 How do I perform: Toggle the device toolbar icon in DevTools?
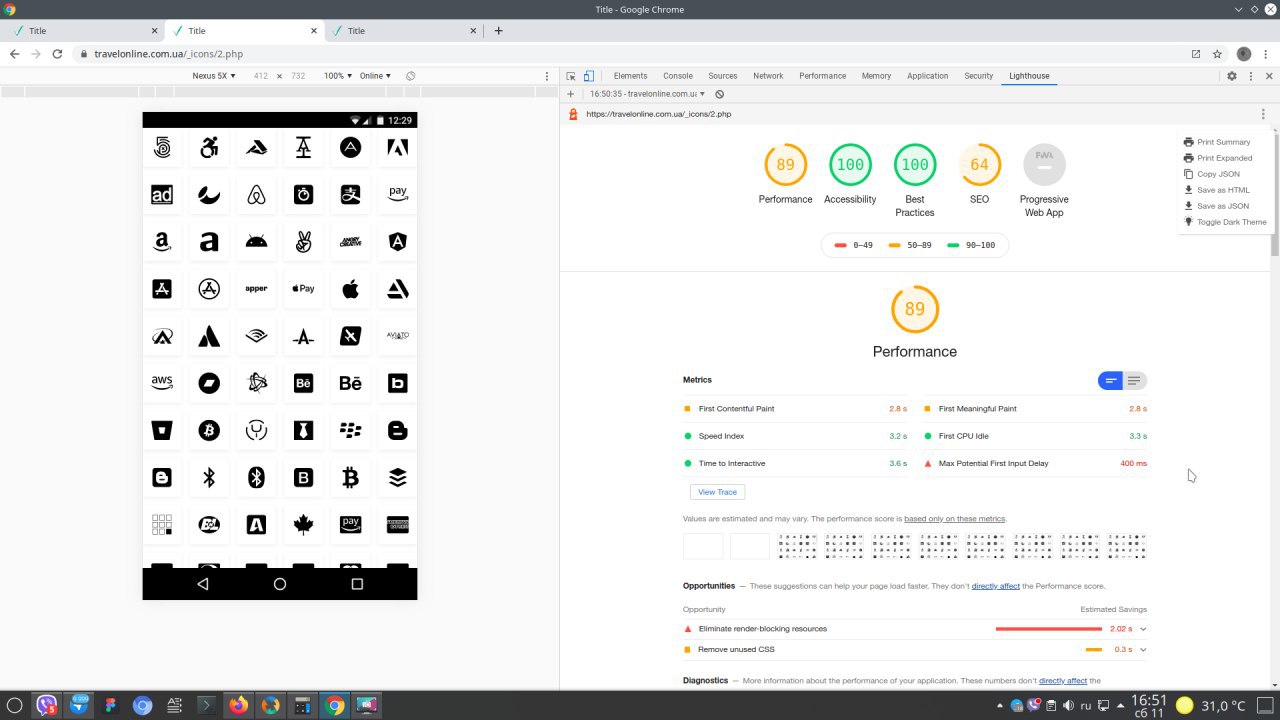[589, 76]
